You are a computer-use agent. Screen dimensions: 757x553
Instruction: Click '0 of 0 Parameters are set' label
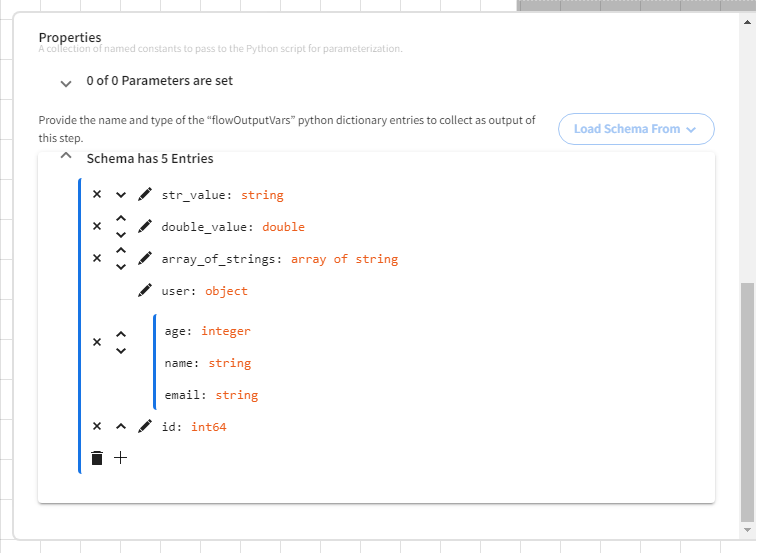tap(159, 81)
